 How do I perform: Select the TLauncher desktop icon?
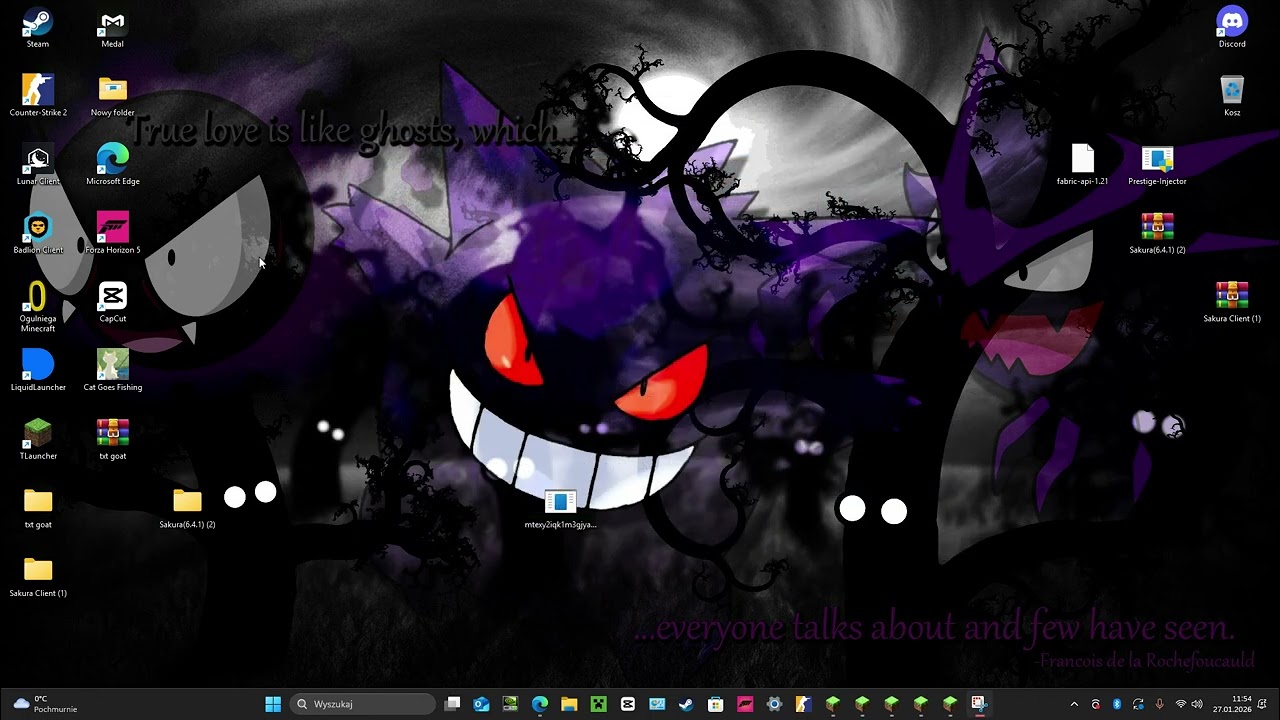pos(38,440)
